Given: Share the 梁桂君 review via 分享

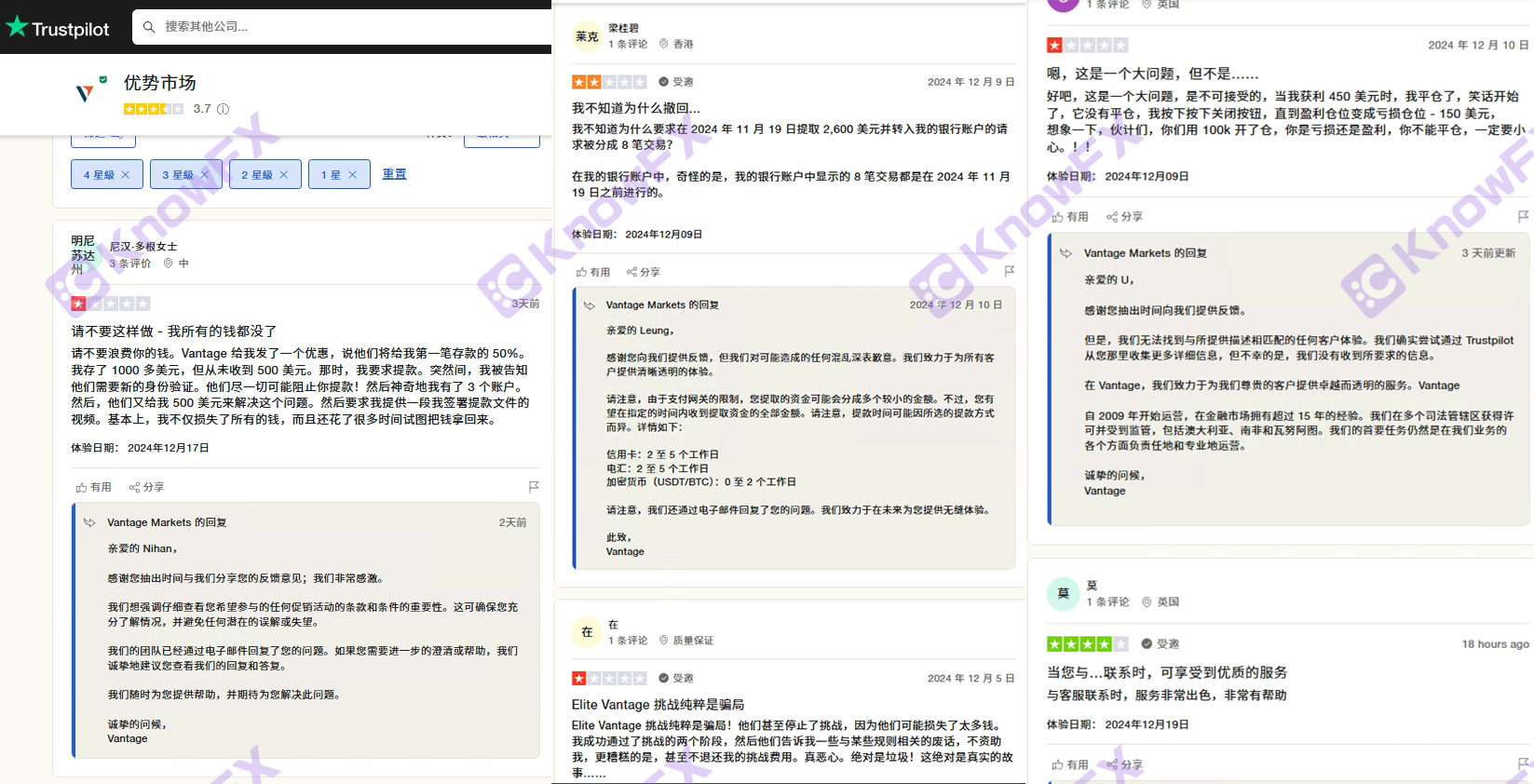Looking at the screenshot, I should tap(644, 272).
